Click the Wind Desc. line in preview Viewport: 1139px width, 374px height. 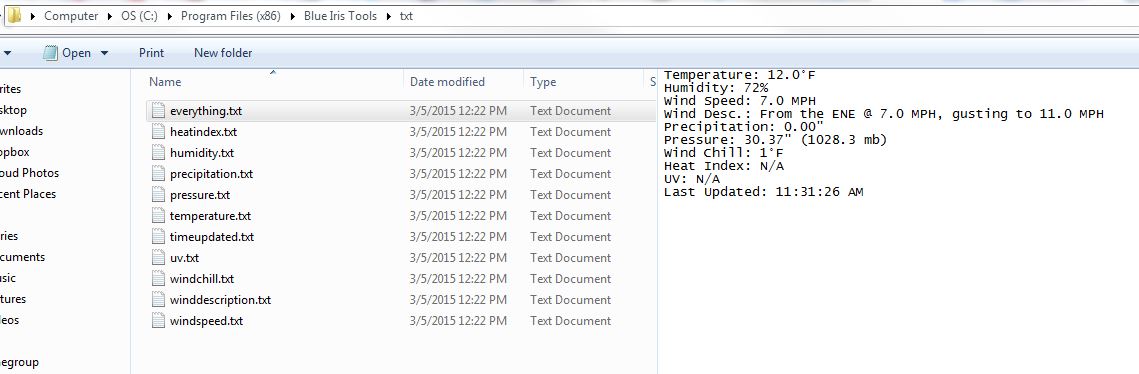click(x=884, y=114)
